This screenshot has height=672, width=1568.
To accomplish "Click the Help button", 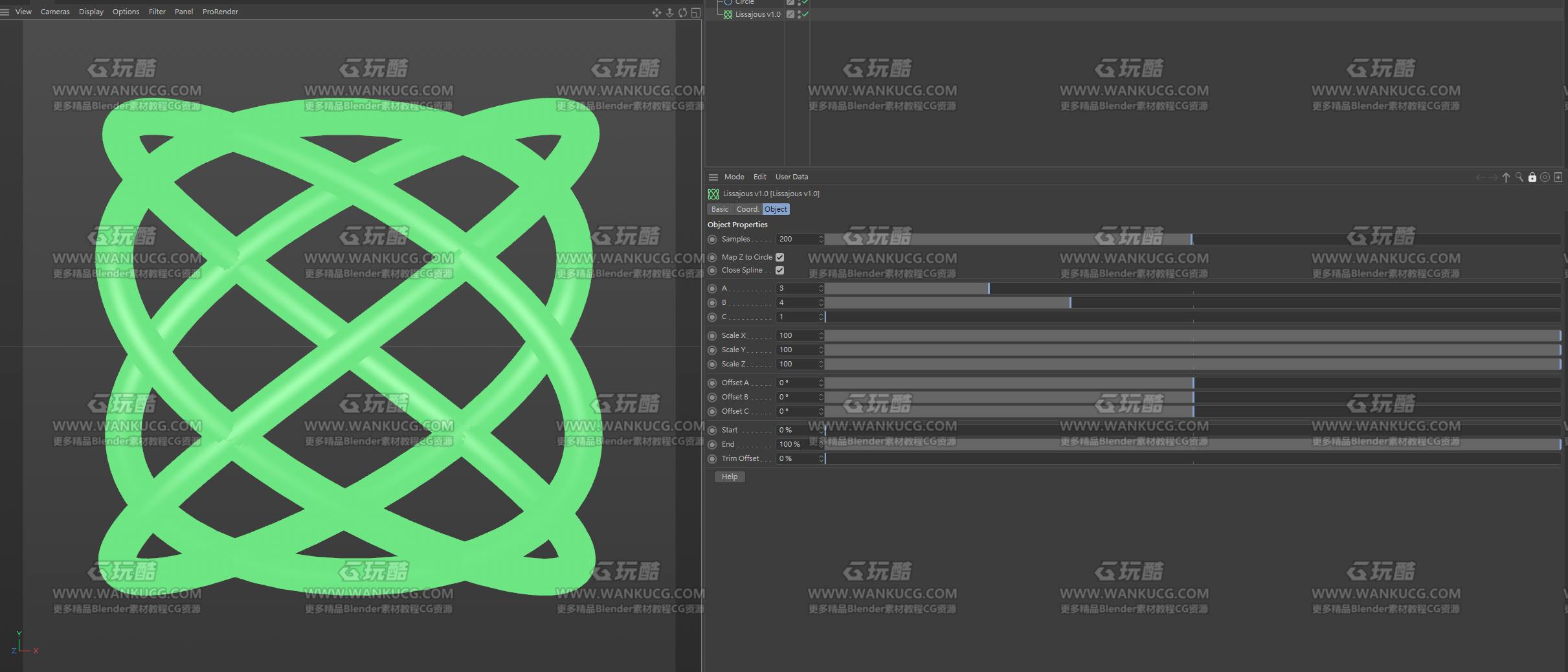I will click(x=730, y=476).
